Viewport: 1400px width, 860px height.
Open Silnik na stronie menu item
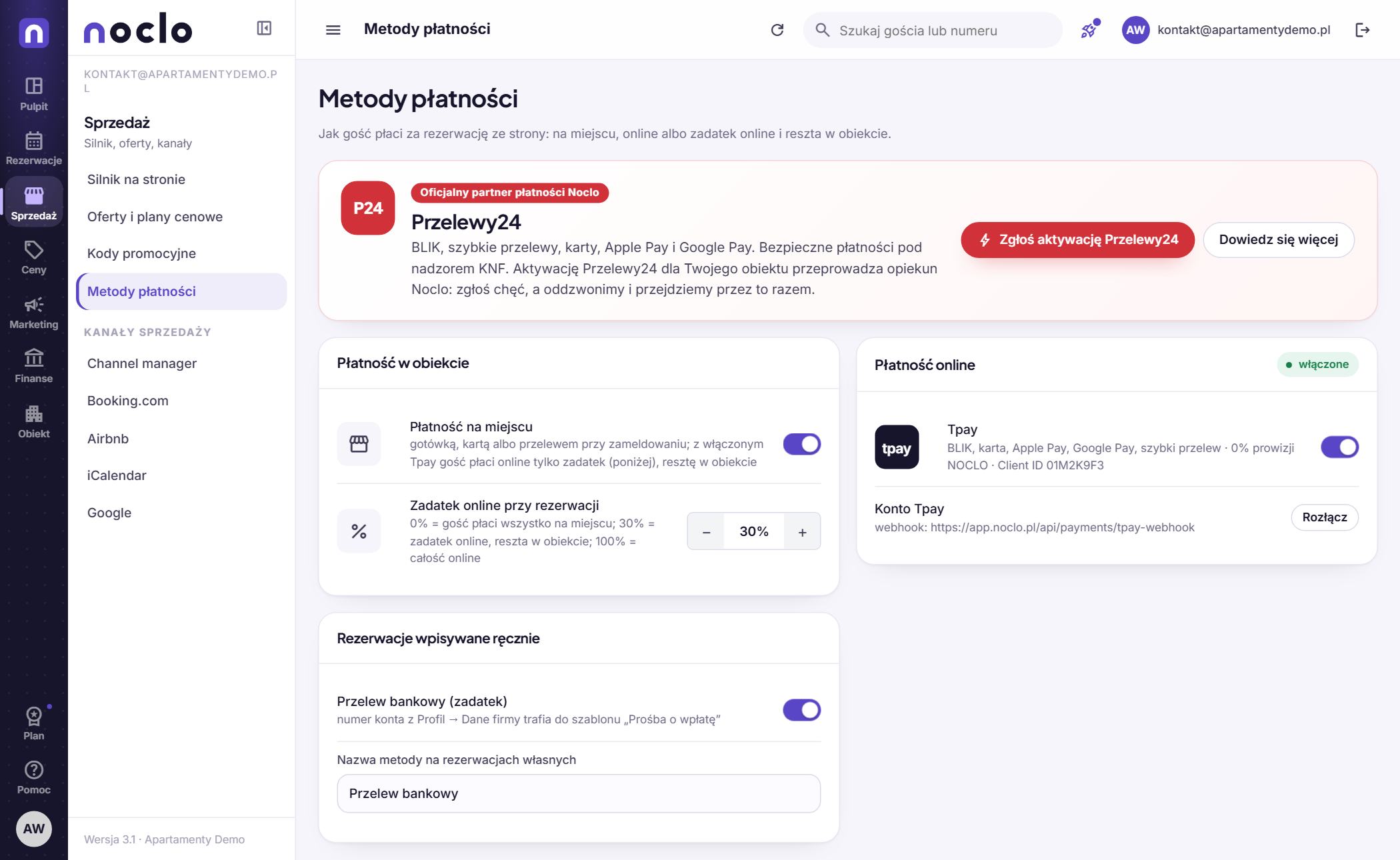coord(181,179)
